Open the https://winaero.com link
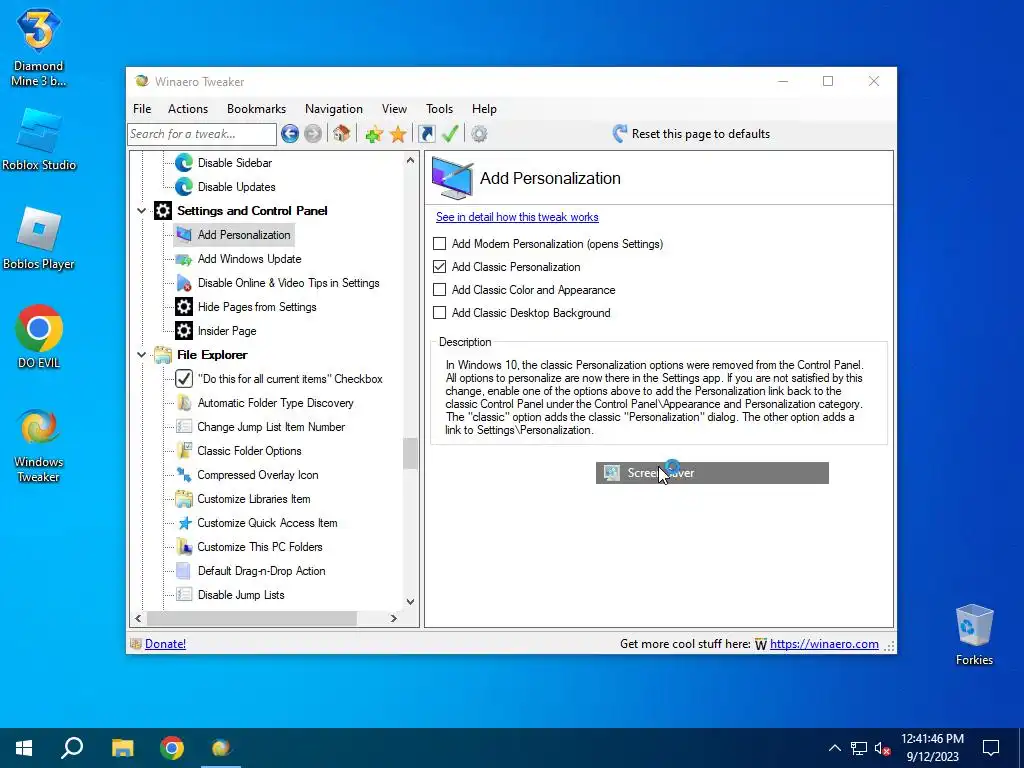 tap(824, 644)
